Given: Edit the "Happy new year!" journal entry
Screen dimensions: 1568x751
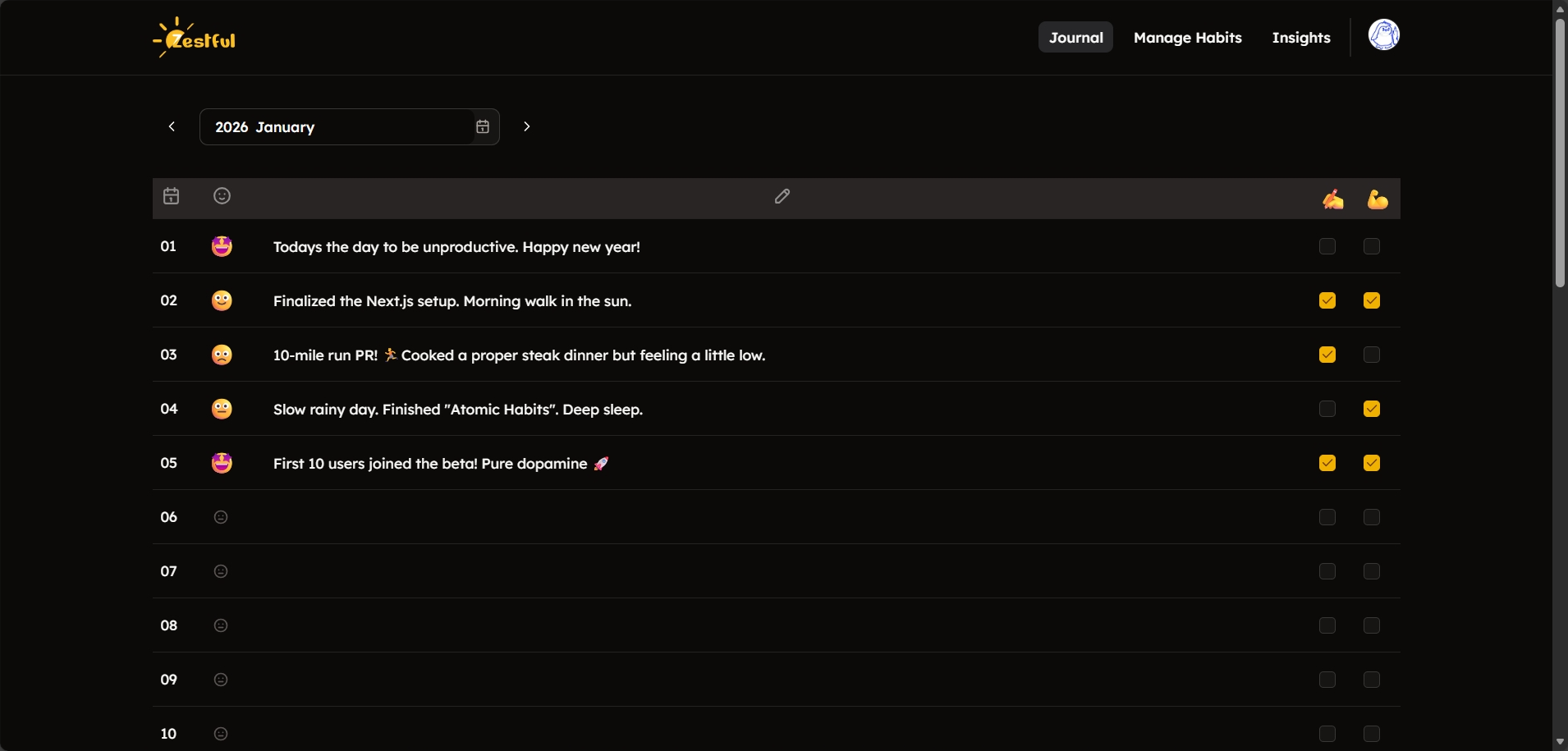Looking at the screenshot, I should [x=456, y=247].
